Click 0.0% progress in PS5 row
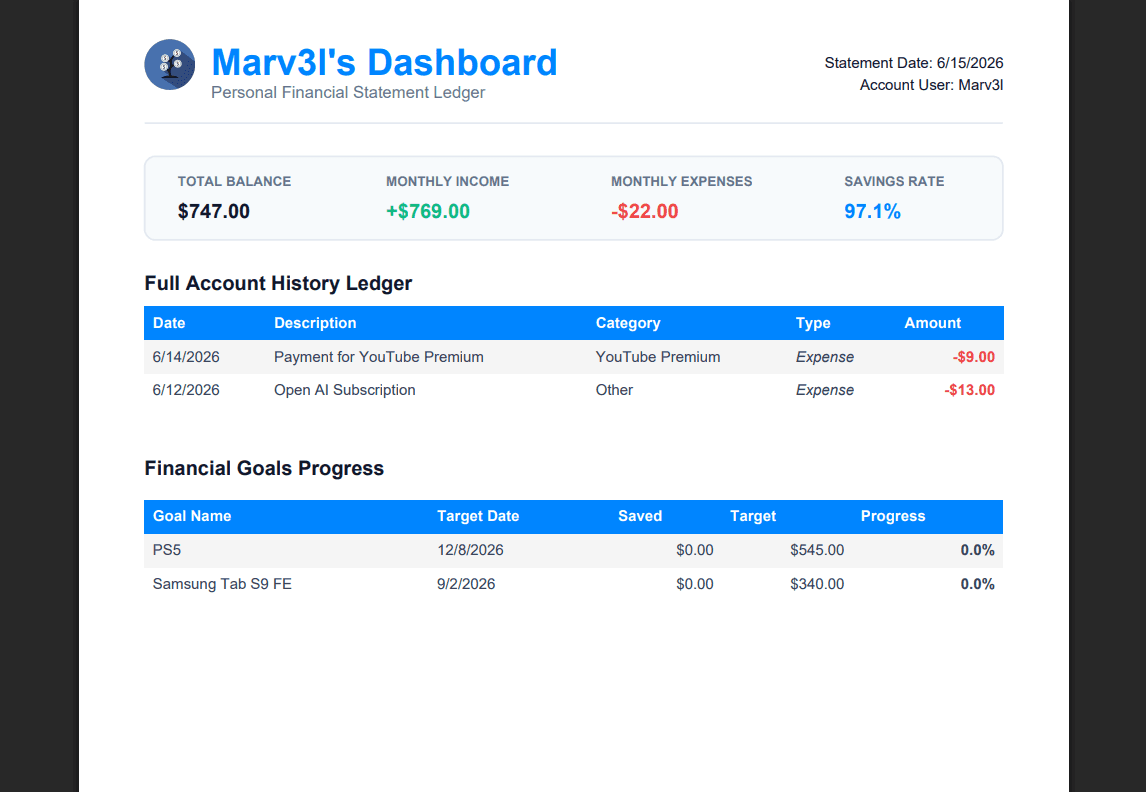 (977, 550)
